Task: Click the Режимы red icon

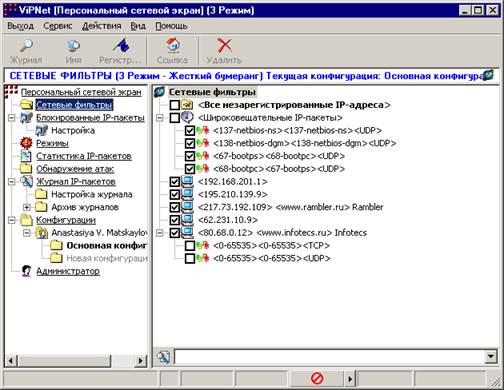Action: pos(26,143)
